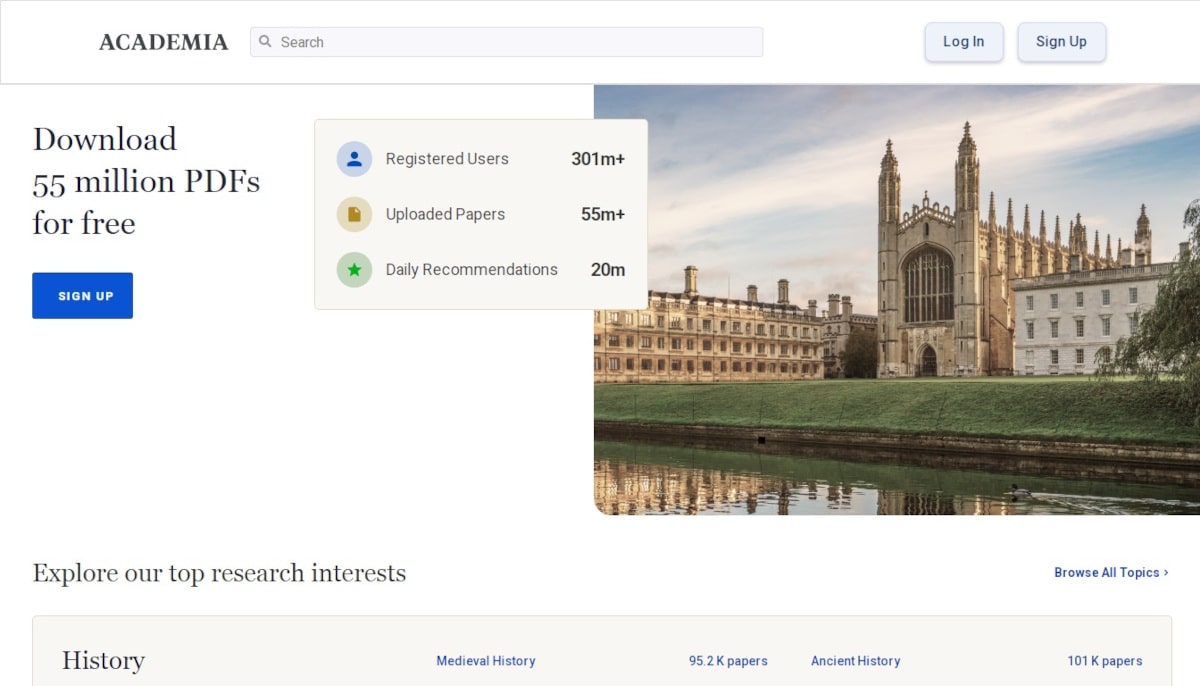Open the Ancient History topic link
Screen dimensions: 1200x686
(x=856, y=661)
